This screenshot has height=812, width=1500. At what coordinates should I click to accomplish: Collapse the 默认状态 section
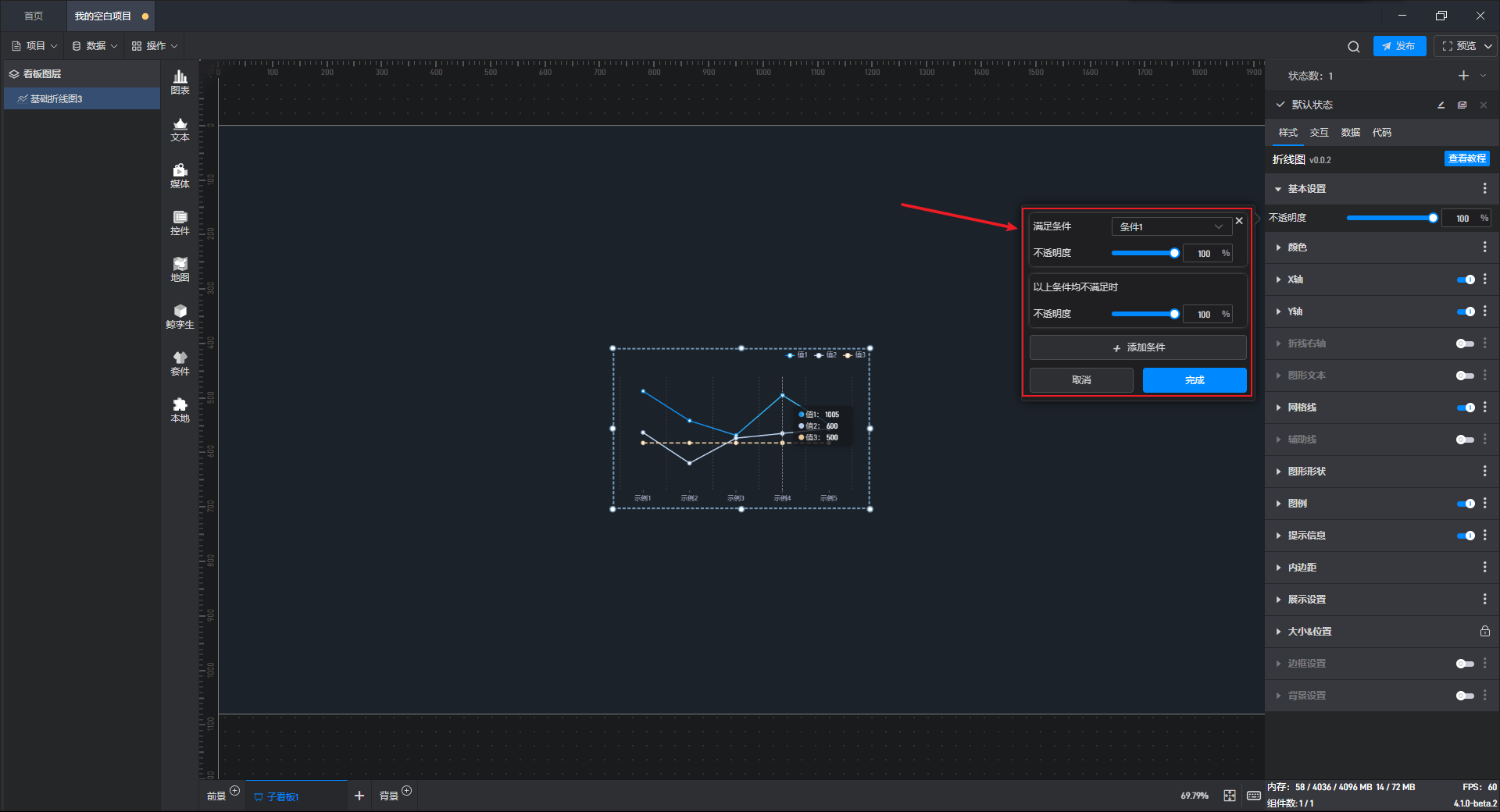(x=1280, y=105)
